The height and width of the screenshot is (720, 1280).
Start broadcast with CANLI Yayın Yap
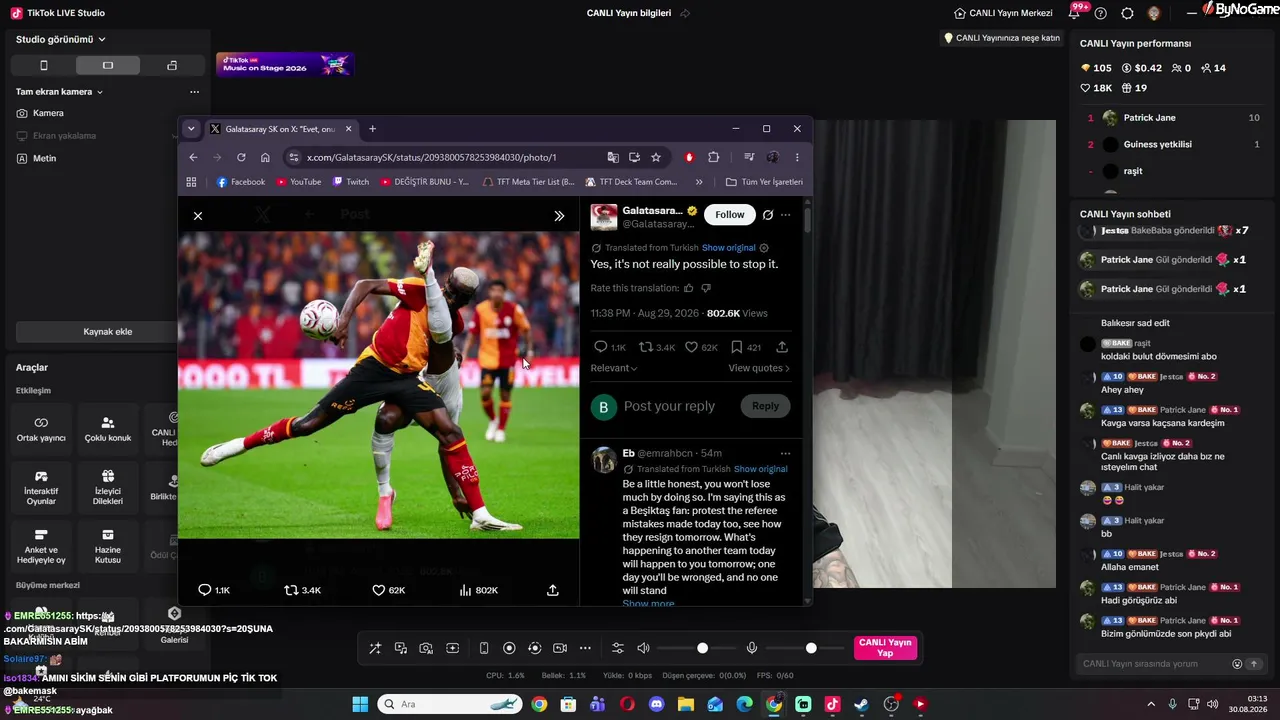click(885, 648)
